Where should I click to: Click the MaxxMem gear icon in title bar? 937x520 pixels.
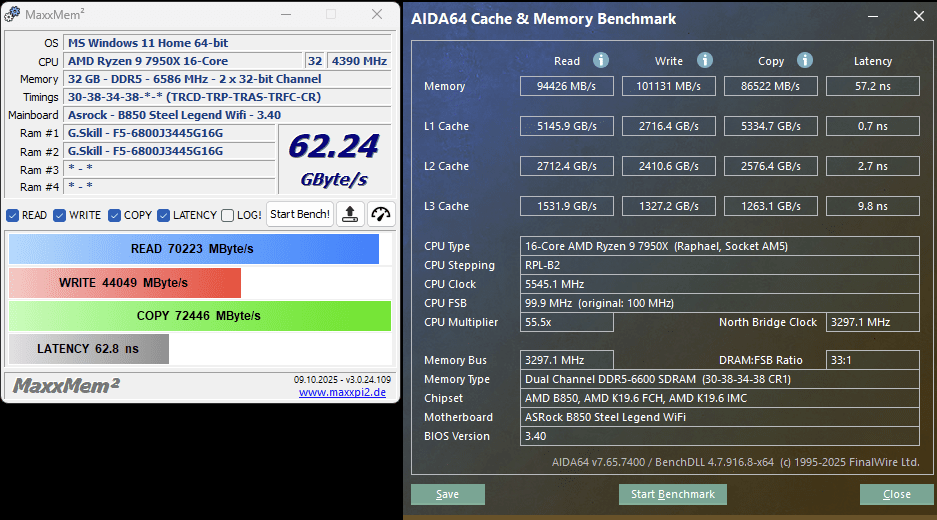pos(12,14)
